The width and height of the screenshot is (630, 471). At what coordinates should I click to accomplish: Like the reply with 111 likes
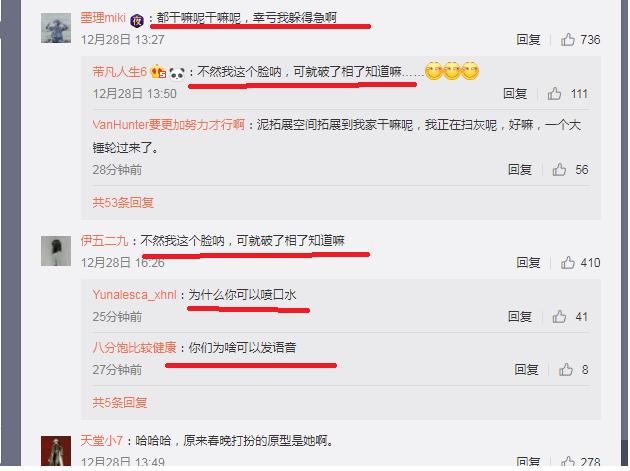tap(554, 94)
